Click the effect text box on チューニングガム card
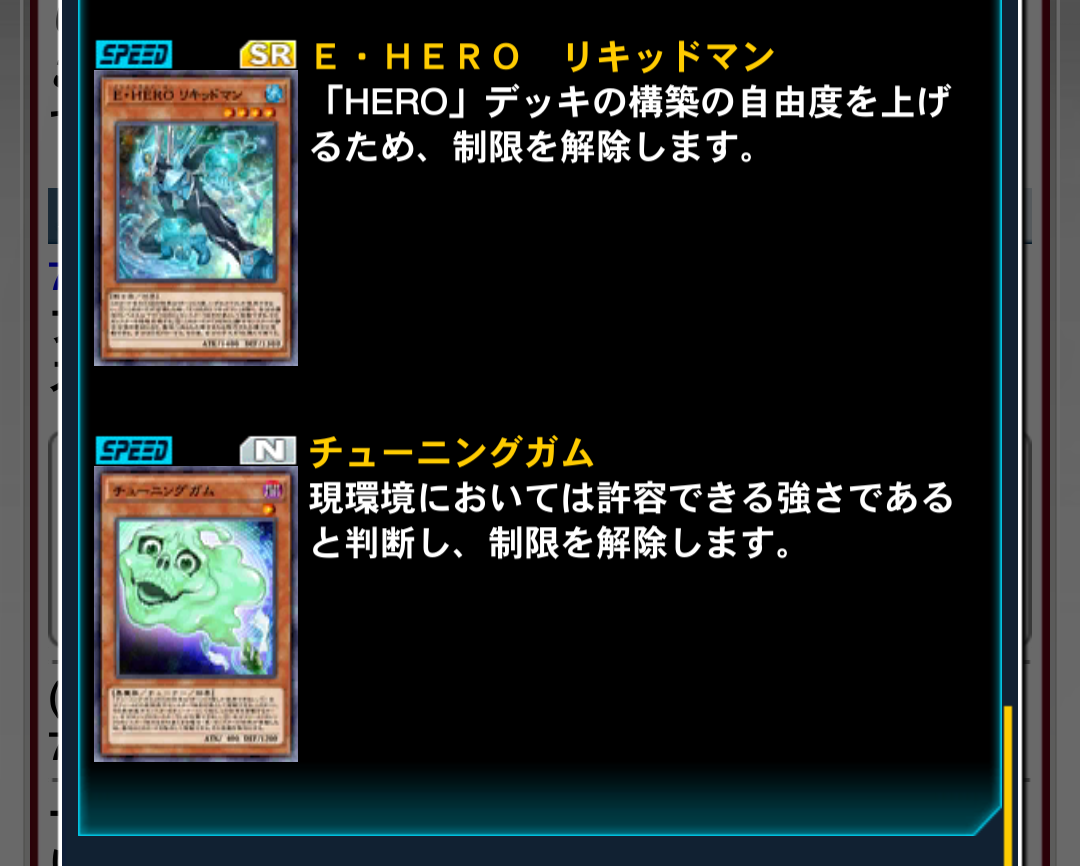 (196, 716)
